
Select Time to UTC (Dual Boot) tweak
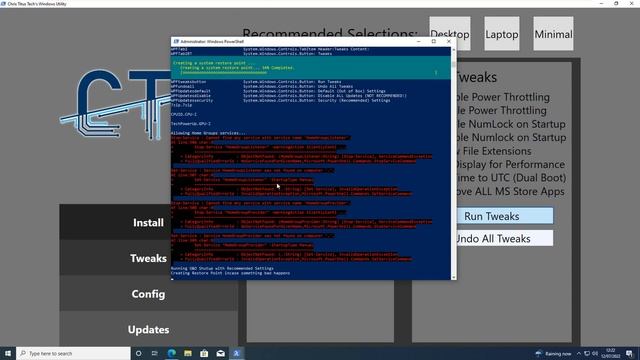click(511, 178)
